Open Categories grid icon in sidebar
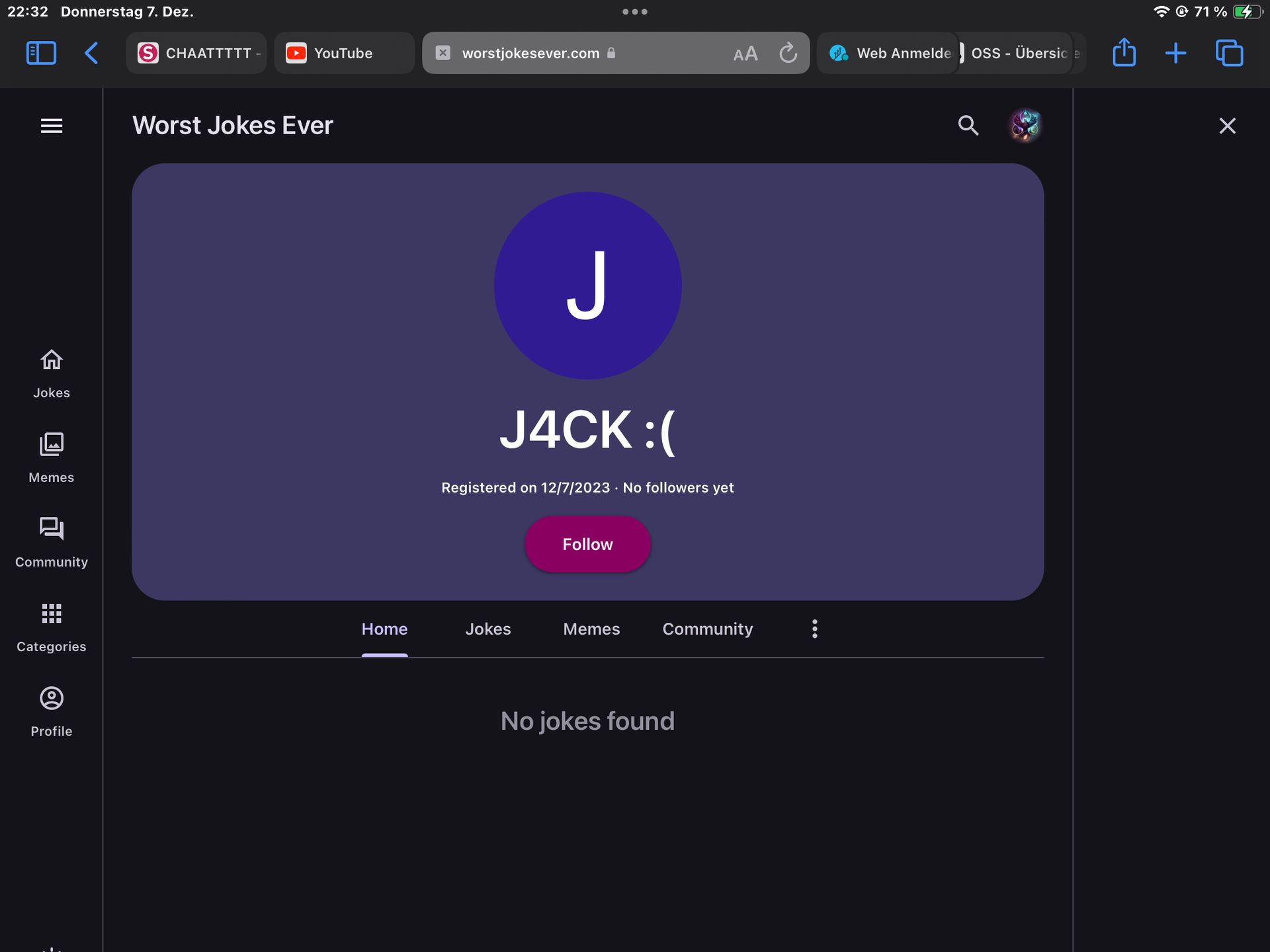 (x=52, y=627)
